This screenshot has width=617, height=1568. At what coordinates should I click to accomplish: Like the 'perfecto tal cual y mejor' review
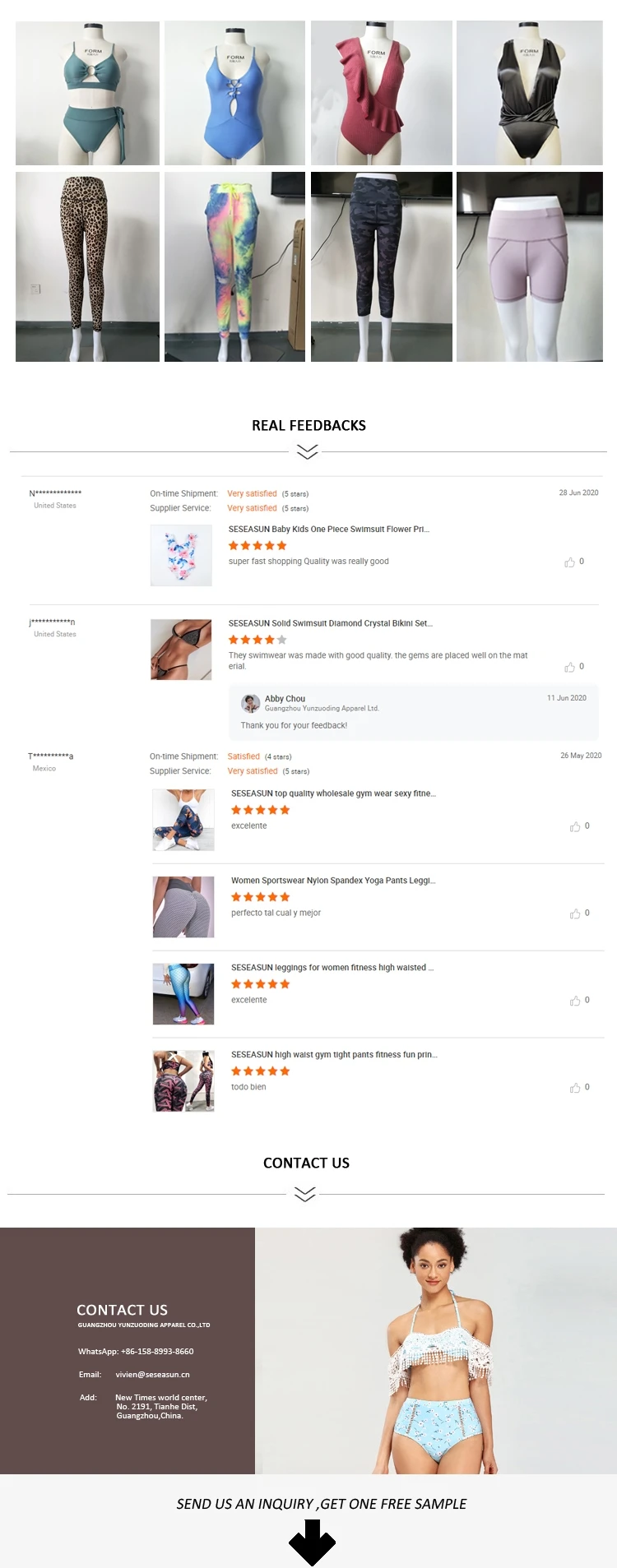(575, 914)
